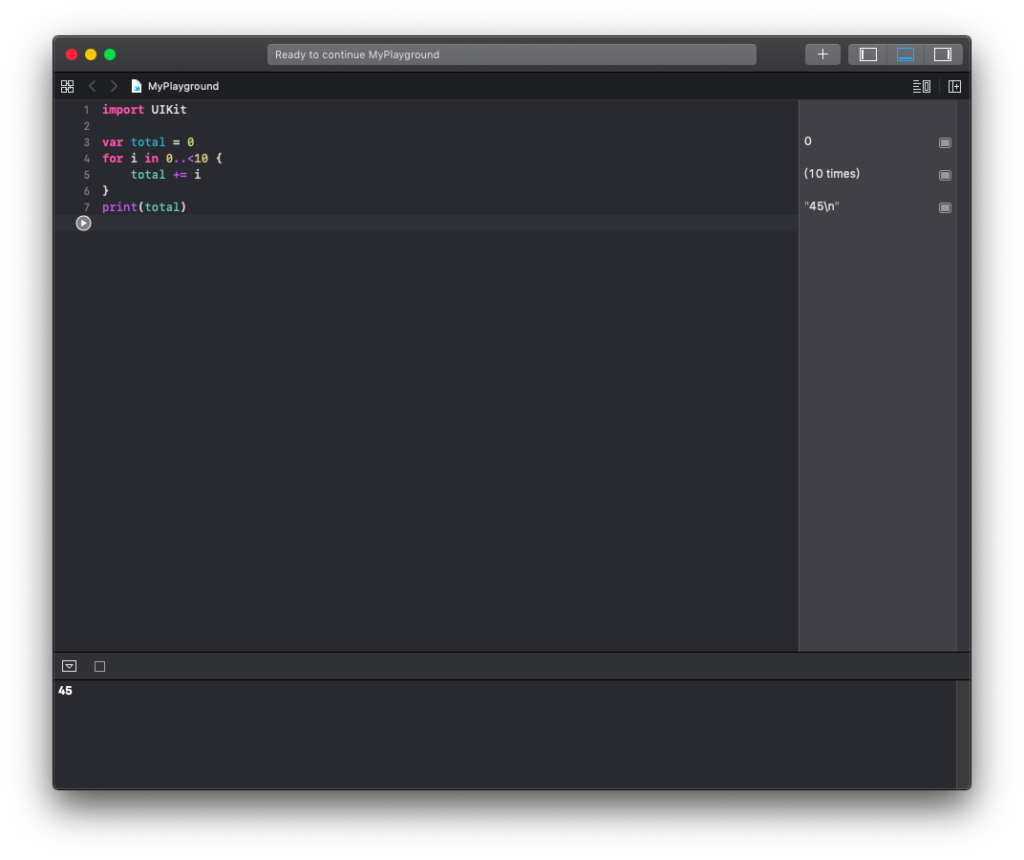
Task: Go back in editor history
Action: point(92,86)
